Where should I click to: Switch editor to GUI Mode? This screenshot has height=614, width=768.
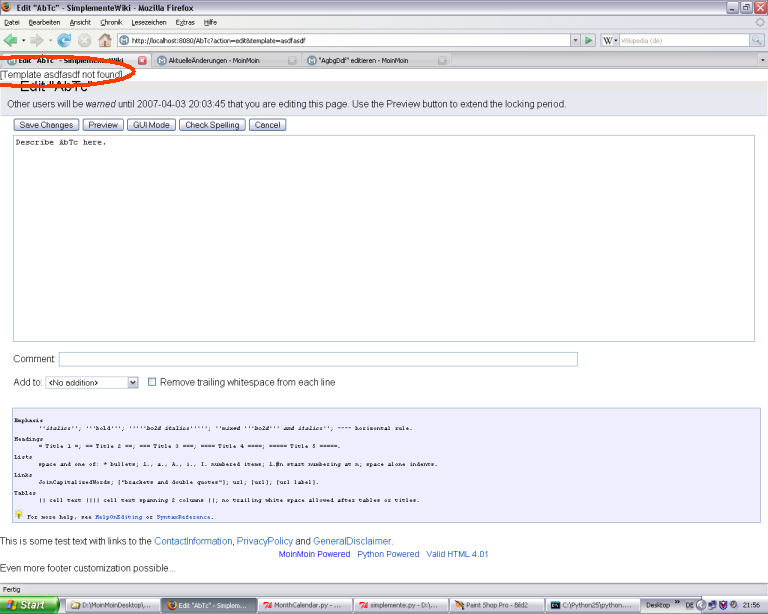[152, 125]
